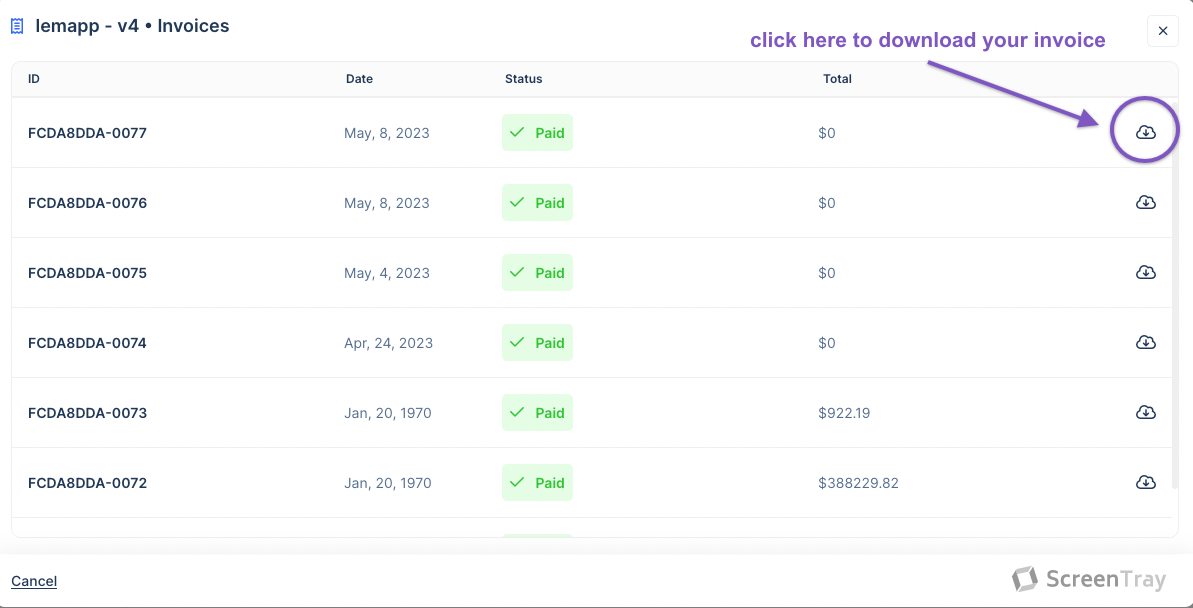1193x608 pixels.
Task: Click the invoice list vertical scrollbar
Action: (x=1175, y=300)
